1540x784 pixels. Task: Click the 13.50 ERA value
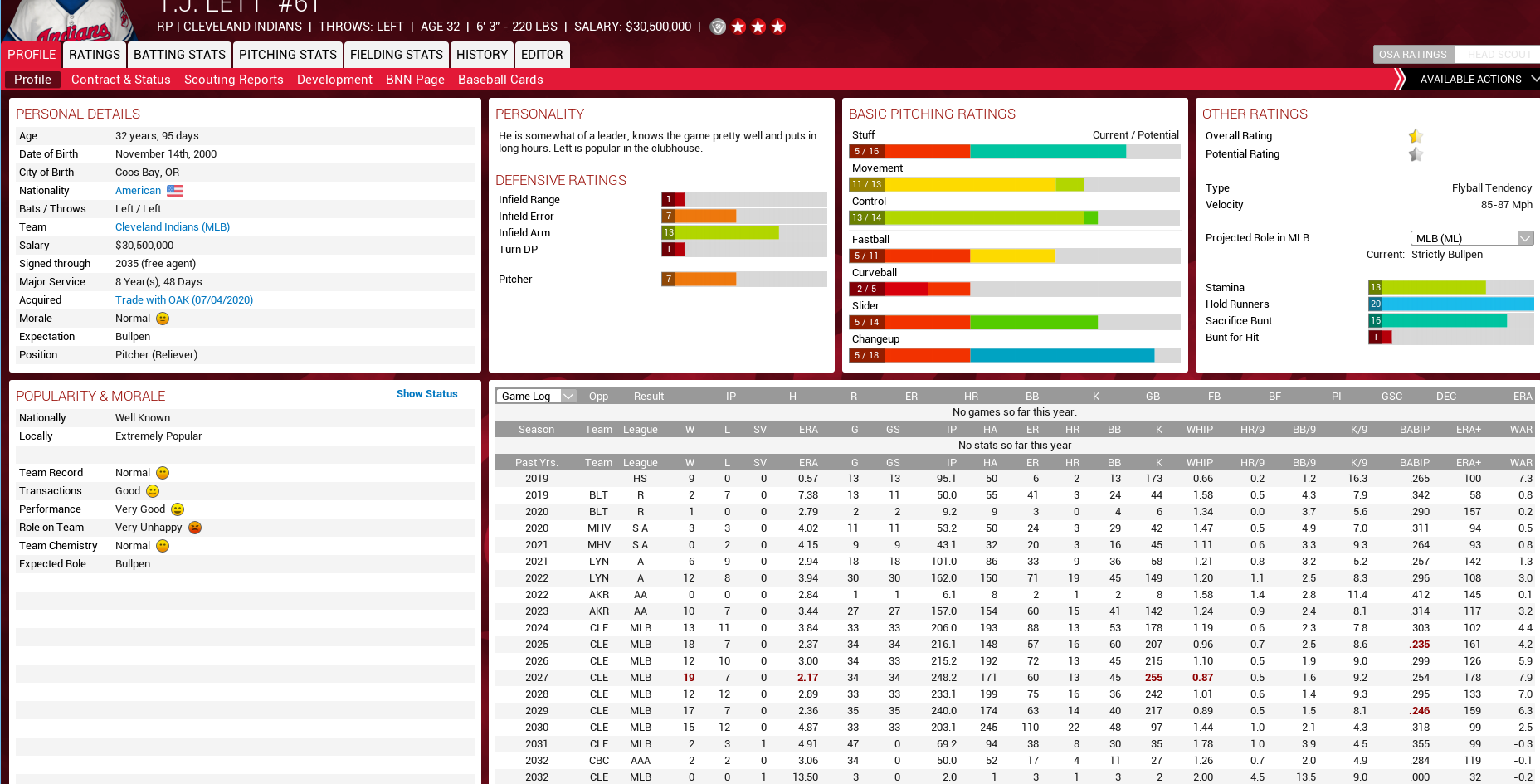tap(805, 777)
